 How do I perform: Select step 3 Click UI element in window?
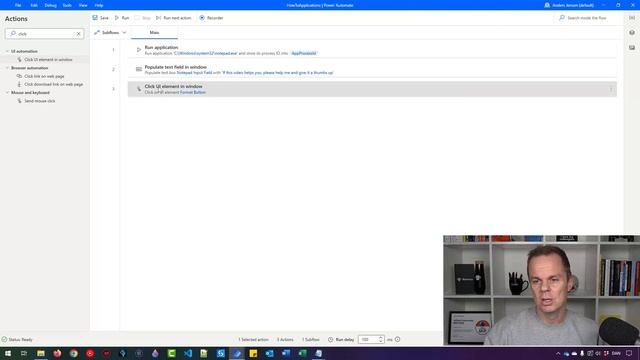(372, 89)
